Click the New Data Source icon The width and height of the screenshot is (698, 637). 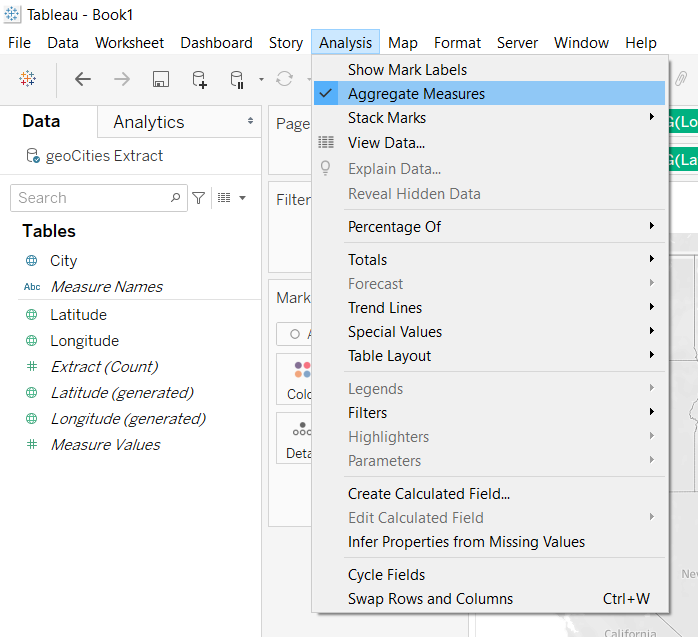tap(199, 79)
